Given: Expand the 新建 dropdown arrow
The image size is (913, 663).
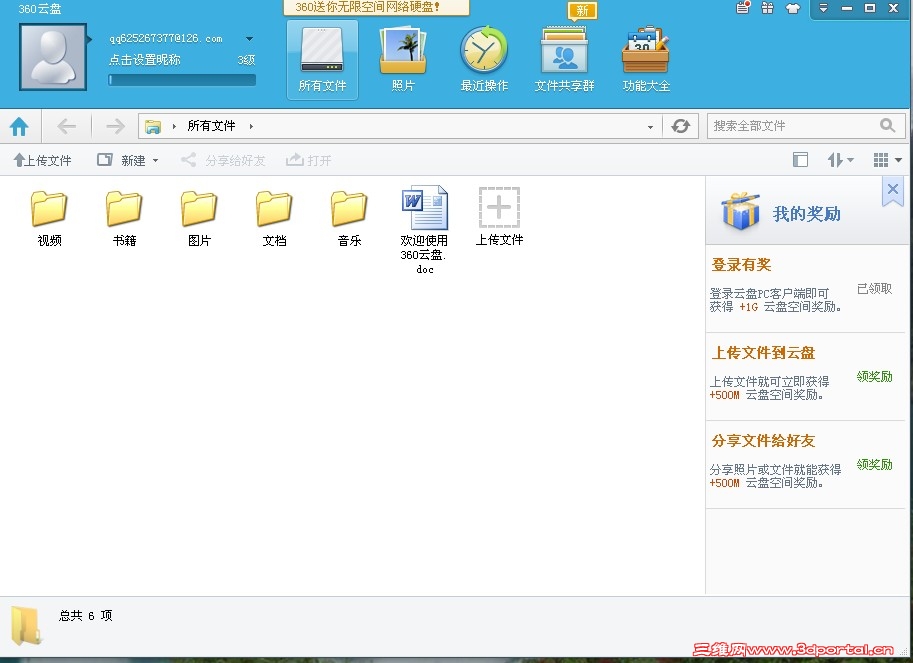Looking at the screenshot, I should pos(155,161).
